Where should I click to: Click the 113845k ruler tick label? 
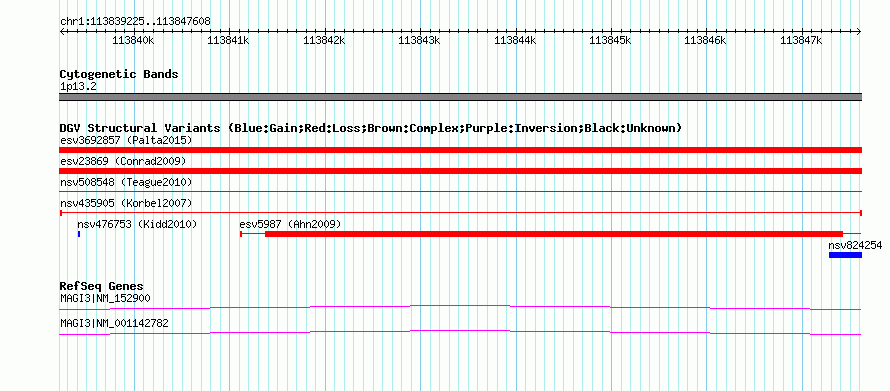(611, 41)
